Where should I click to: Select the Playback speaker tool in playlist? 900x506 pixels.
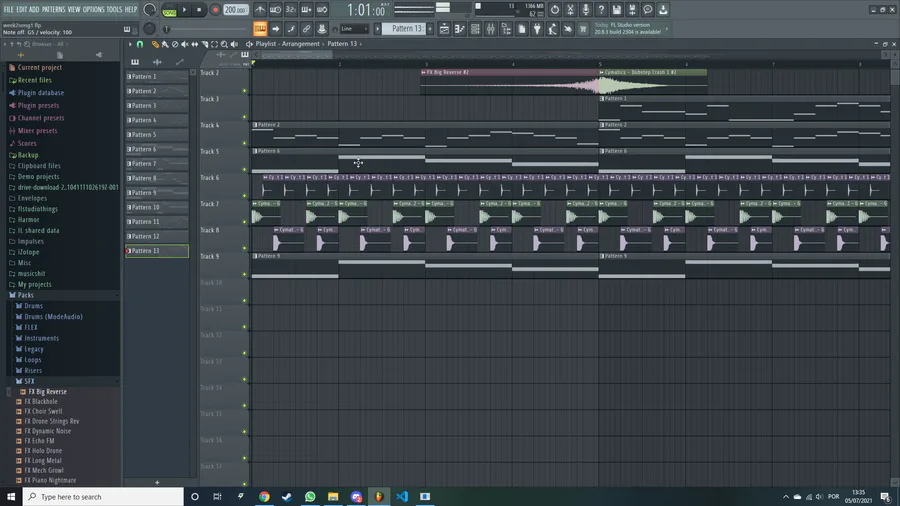click(x=234, y=44)
